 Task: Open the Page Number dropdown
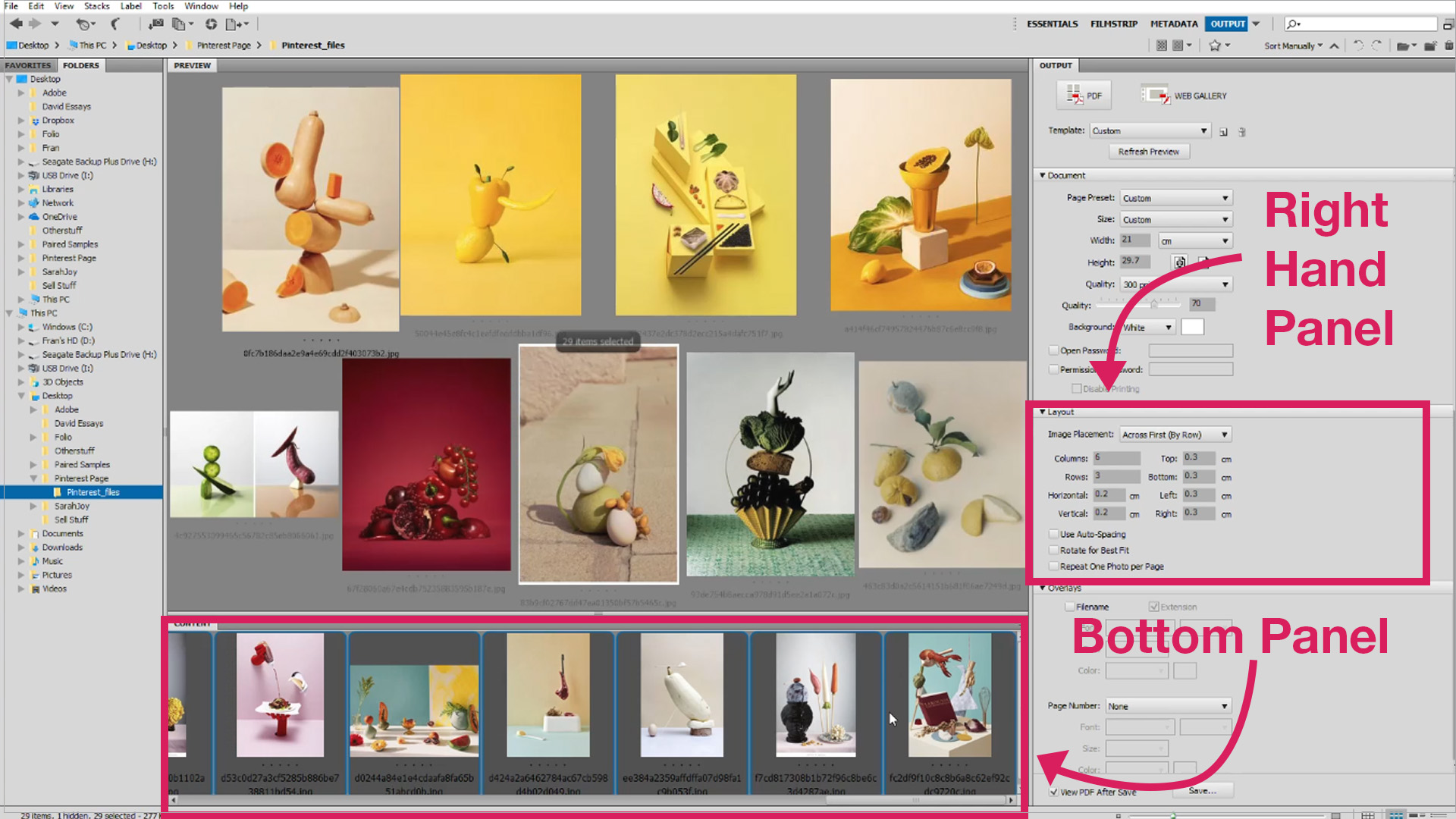[1168, 706]
